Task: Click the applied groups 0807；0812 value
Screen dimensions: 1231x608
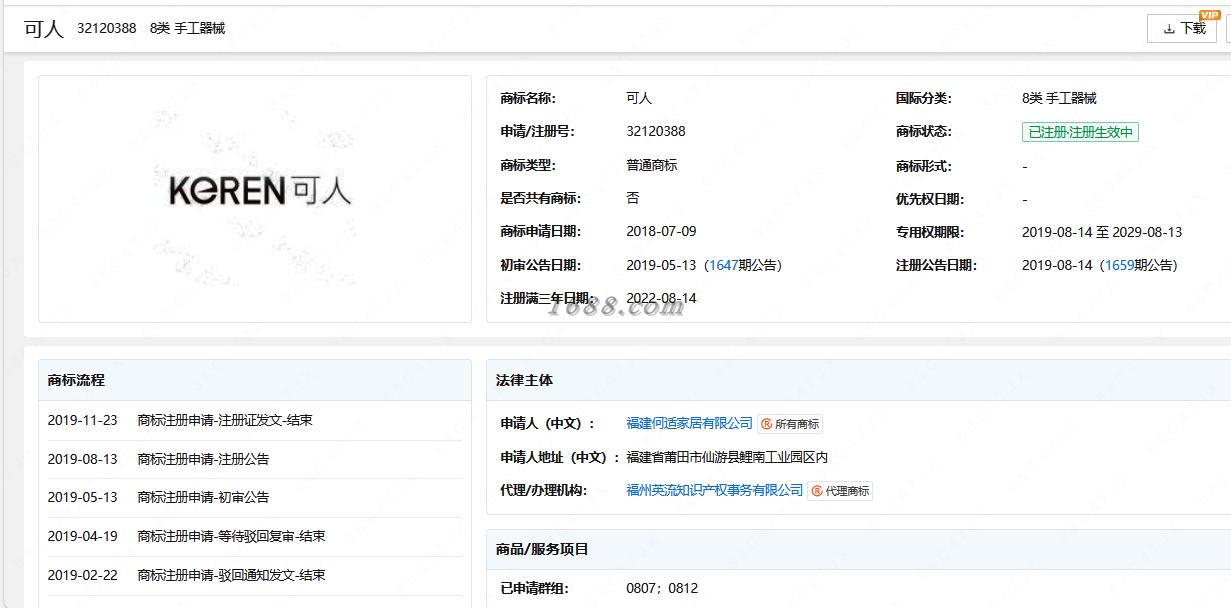Action: [662, 588]
